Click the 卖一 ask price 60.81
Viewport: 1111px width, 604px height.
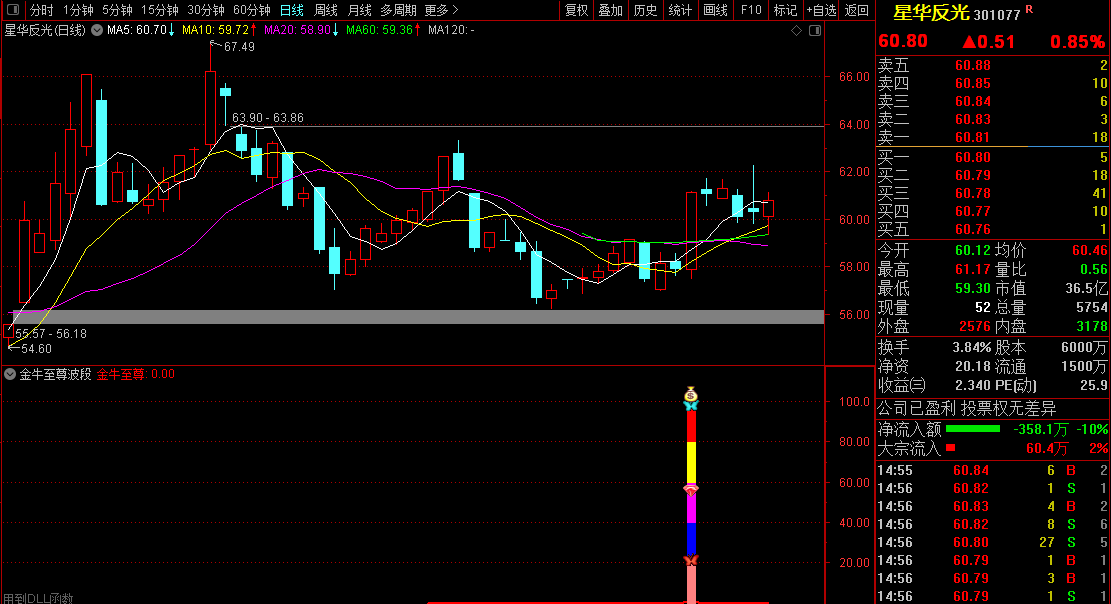coord(973,138)
